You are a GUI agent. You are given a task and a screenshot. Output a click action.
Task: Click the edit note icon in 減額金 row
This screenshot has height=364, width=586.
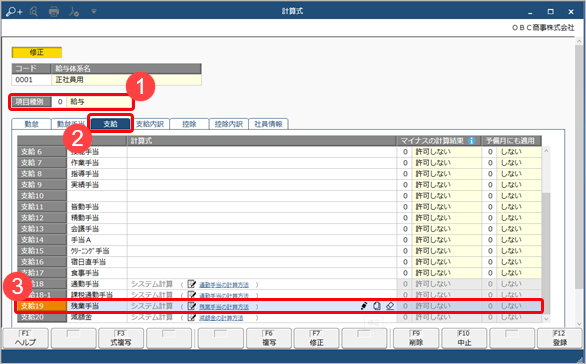click(x=192, y=317)
